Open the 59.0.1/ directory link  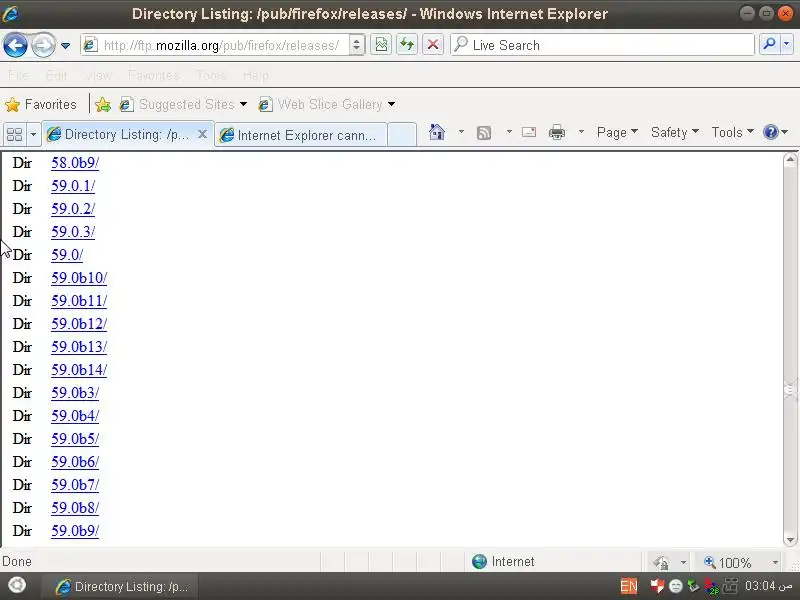click(73, 186)
